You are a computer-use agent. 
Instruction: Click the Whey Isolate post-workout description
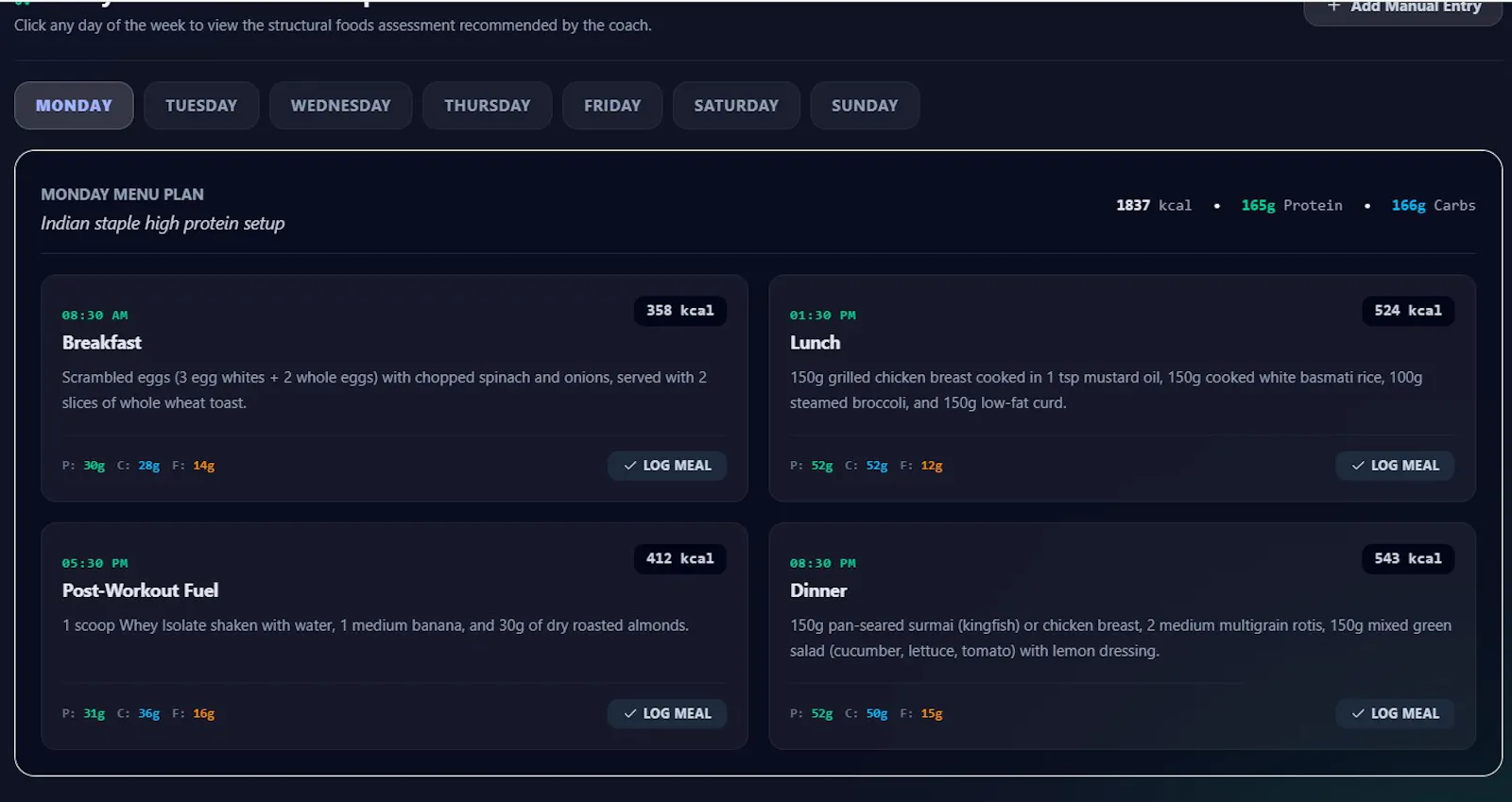coord(375,625)
